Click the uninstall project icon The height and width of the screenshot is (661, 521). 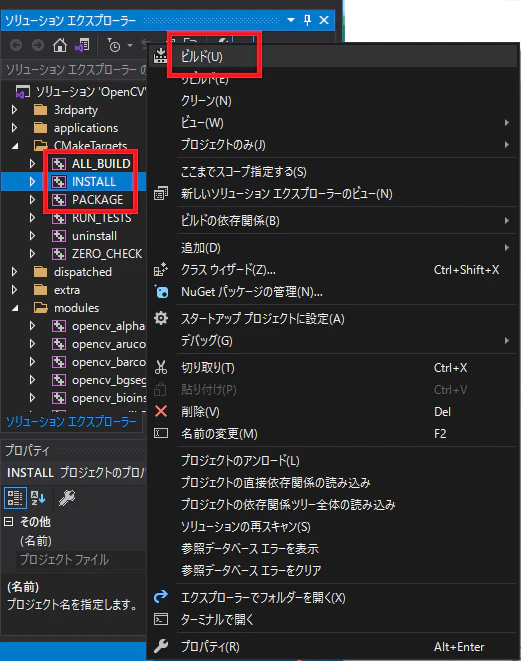(x=59, y=236)
